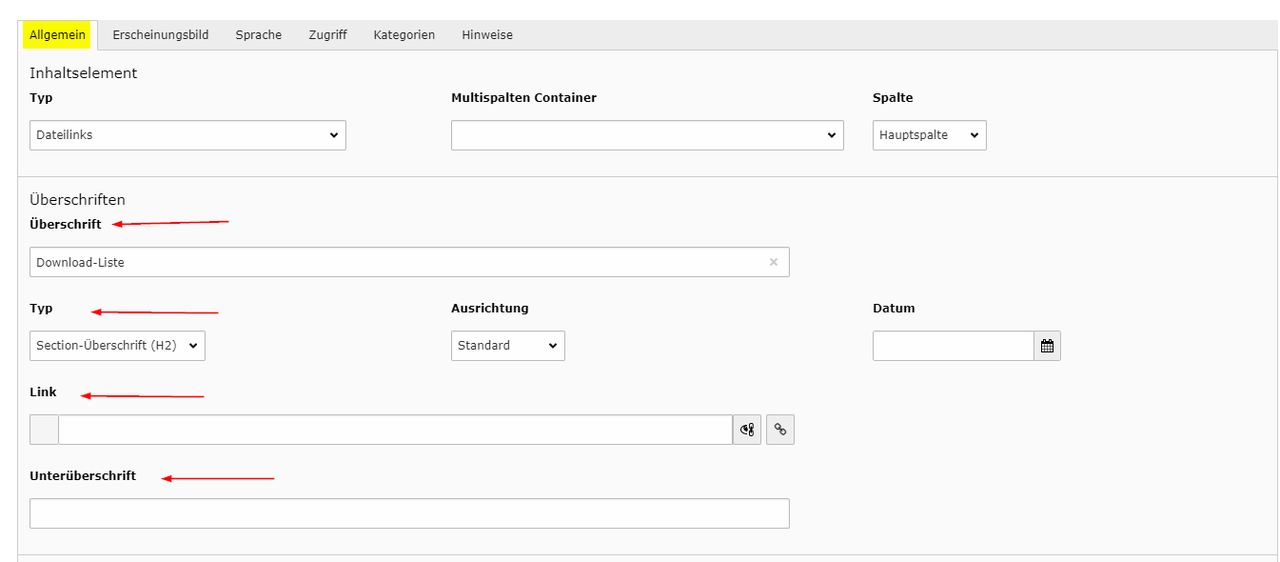
Task: Go to the Zugriff tab
Action: click(x=327, y=35)
